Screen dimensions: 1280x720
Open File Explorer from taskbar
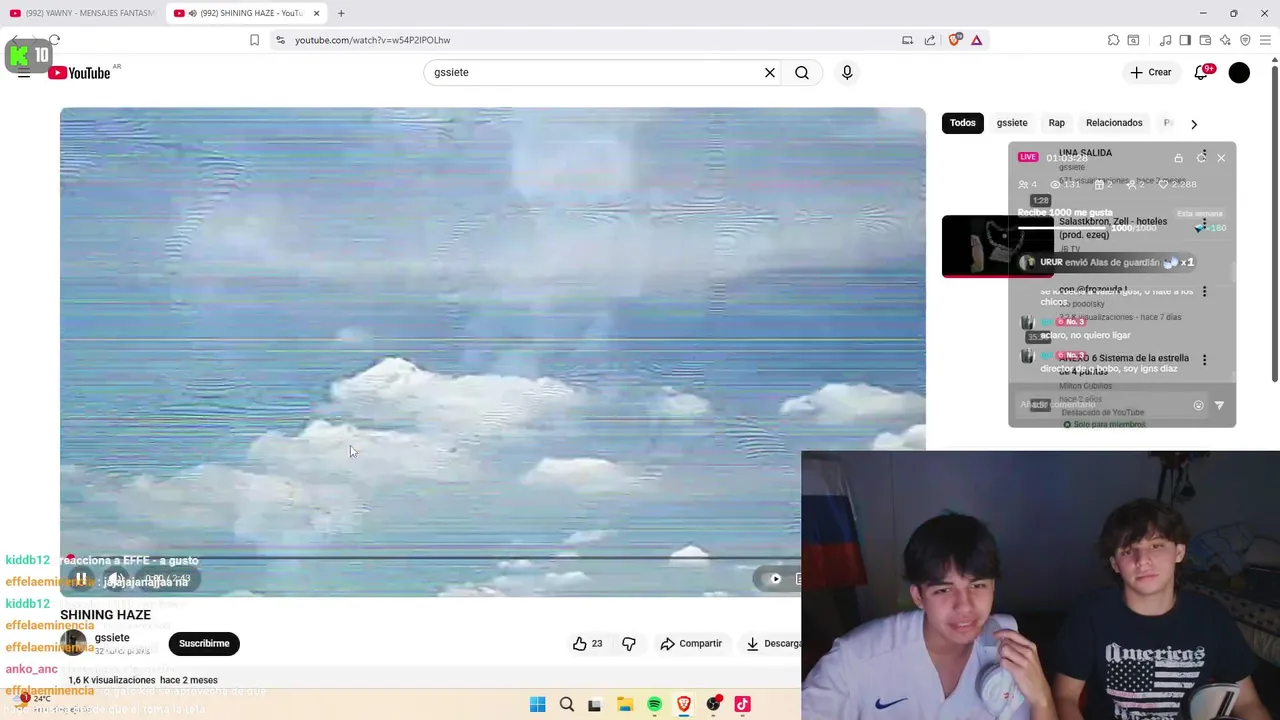tap(625, 704)
